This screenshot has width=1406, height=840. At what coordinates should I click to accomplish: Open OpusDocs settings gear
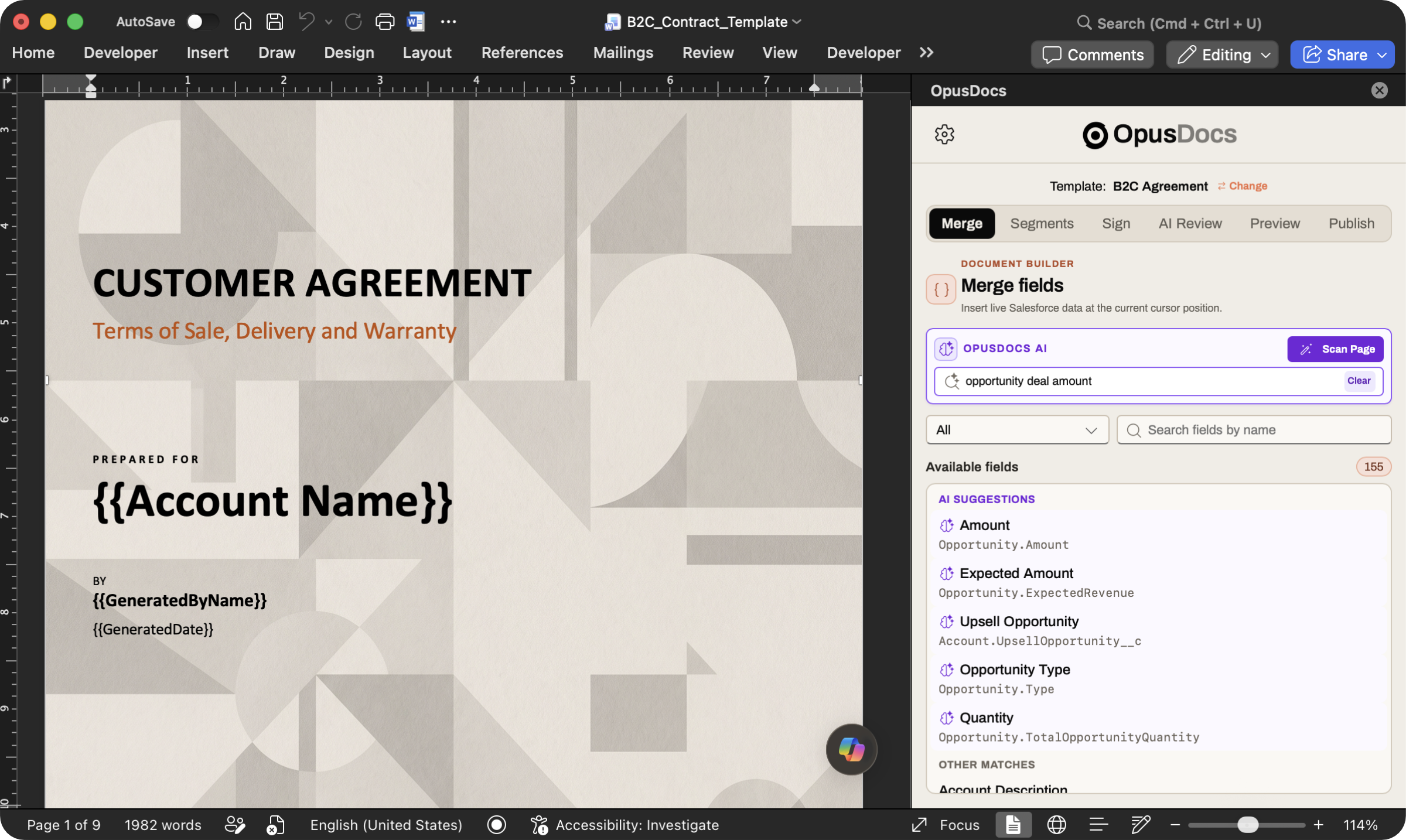(x=944, y=134)
